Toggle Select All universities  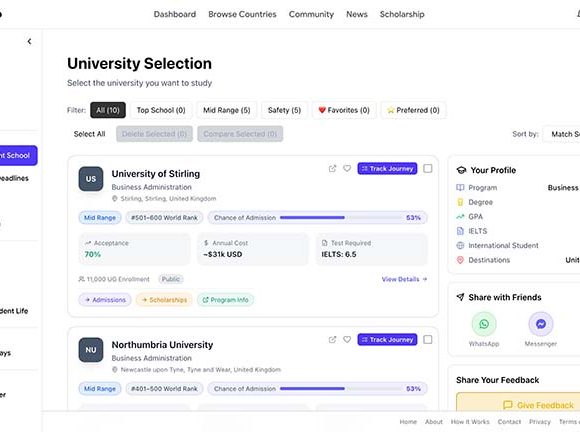click(90, 134)
